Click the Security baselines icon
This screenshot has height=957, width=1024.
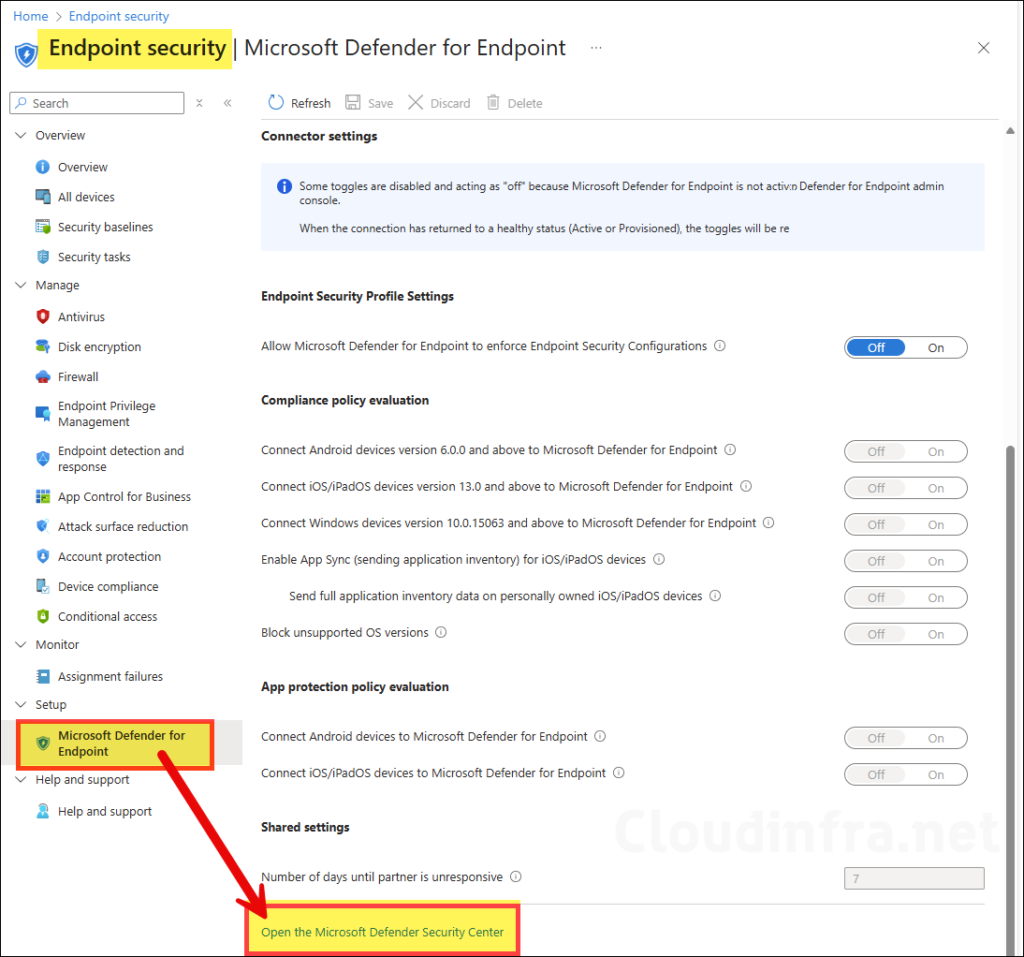point(42,227)
